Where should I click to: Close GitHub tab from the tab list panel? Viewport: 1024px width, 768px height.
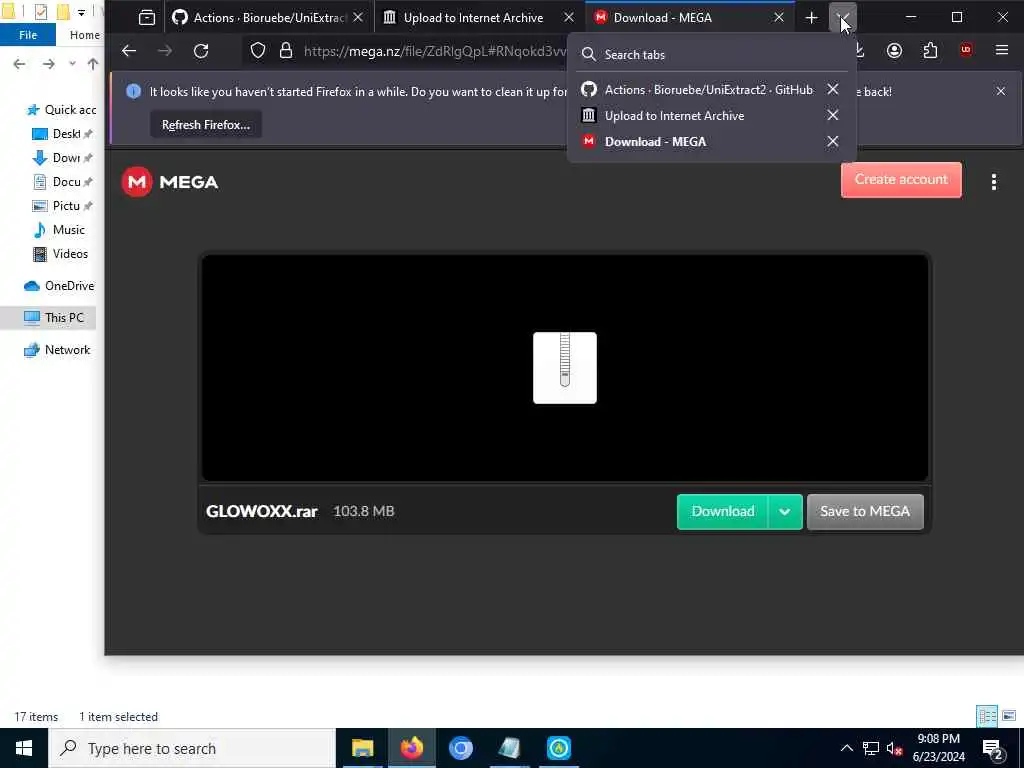833,89
